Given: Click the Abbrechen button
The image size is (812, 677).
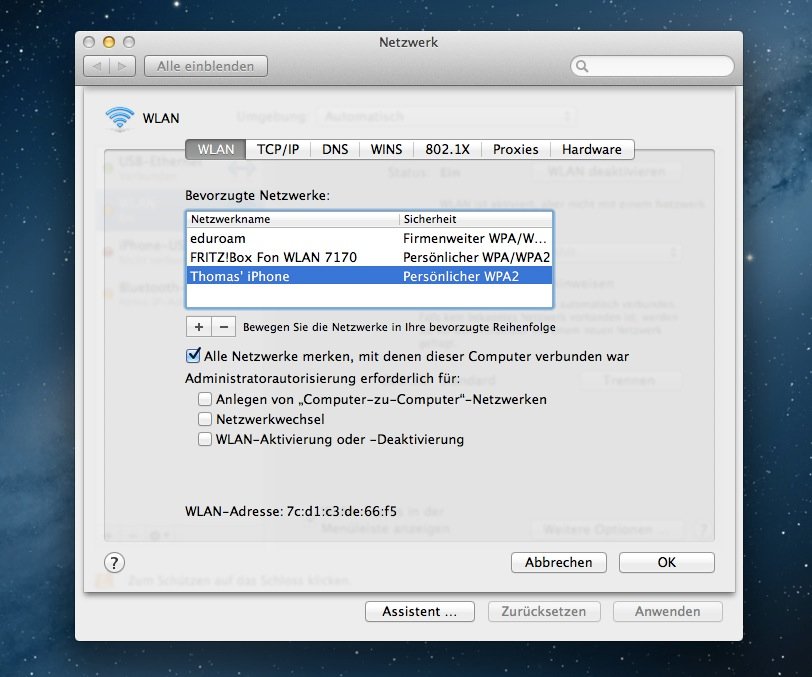Looking at the screenshot, I should click(559, 563).
